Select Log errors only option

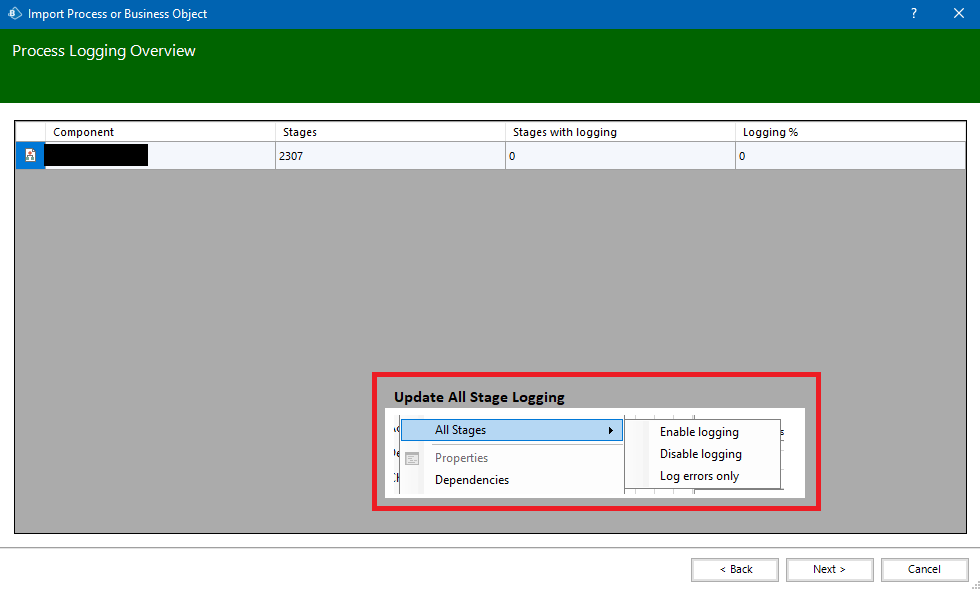pos(699,476)
